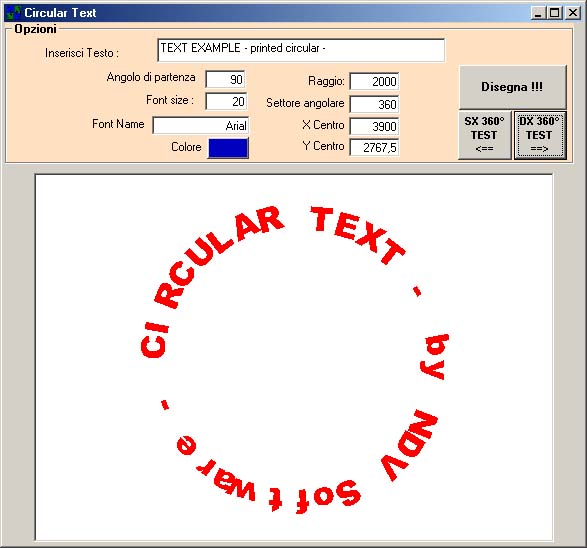Click the Settore angolare field
Viewport: 587px width, 548px height.
click(x=374, y=104)
